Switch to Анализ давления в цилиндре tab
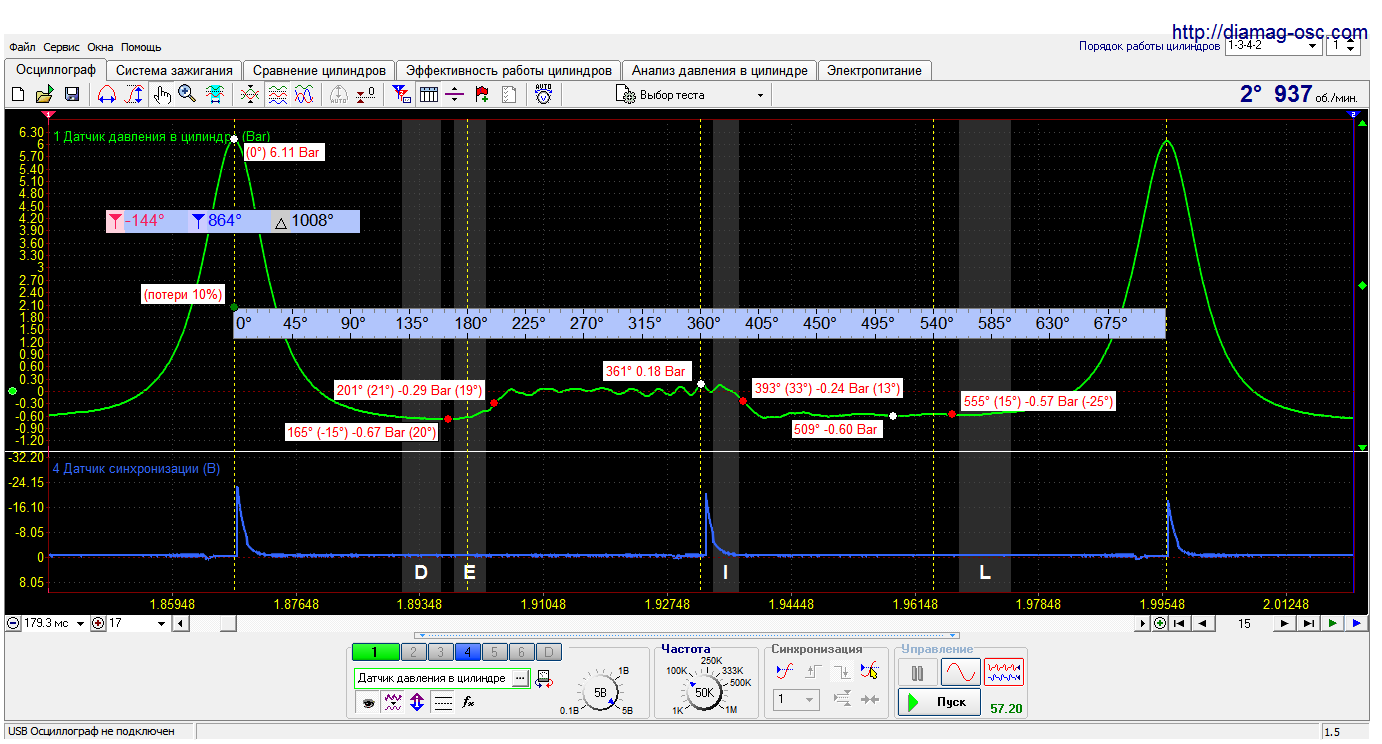 pos(719,71)
